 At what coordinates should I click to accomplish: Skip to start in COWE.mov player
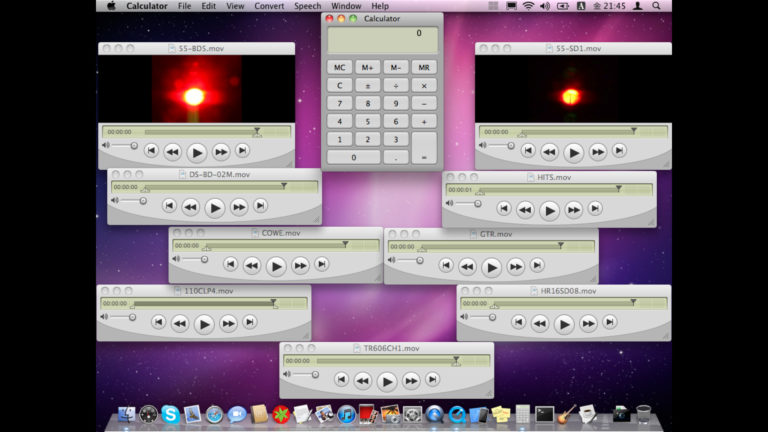pos(230,265)
